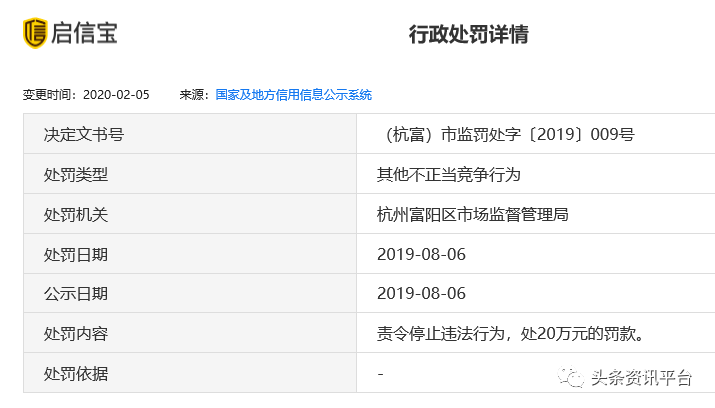Screen dimensions: 715x408
Task: Click the 处罚类型 row label
Action: (x=75, y=174)
